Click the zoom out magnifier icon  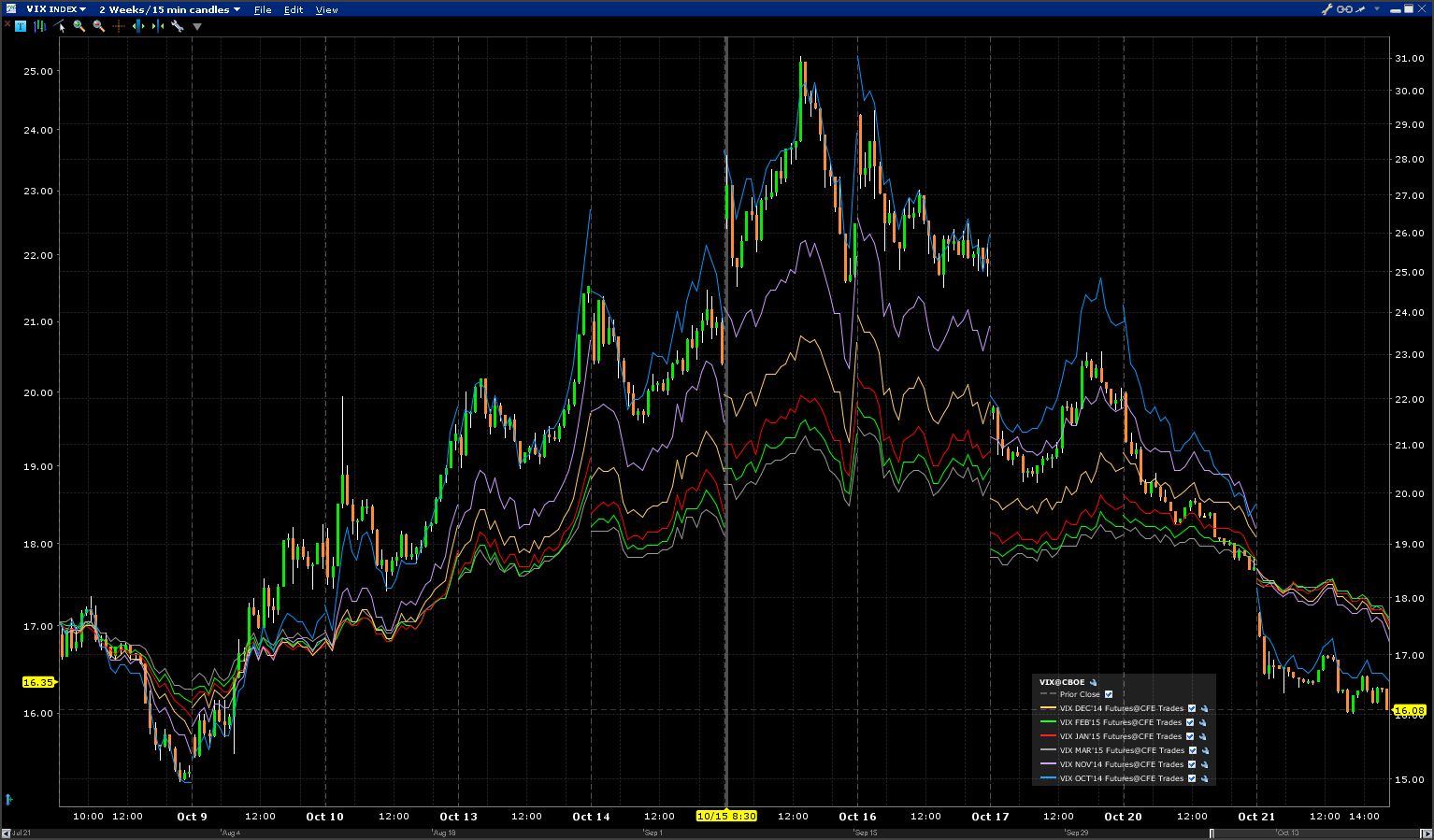point(99,26)
